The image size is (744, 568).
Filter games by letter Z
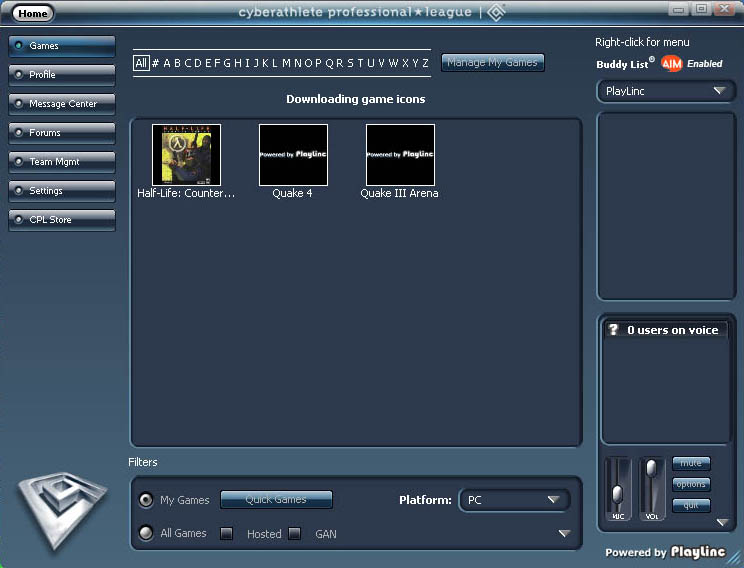click(x=426, y=63)
